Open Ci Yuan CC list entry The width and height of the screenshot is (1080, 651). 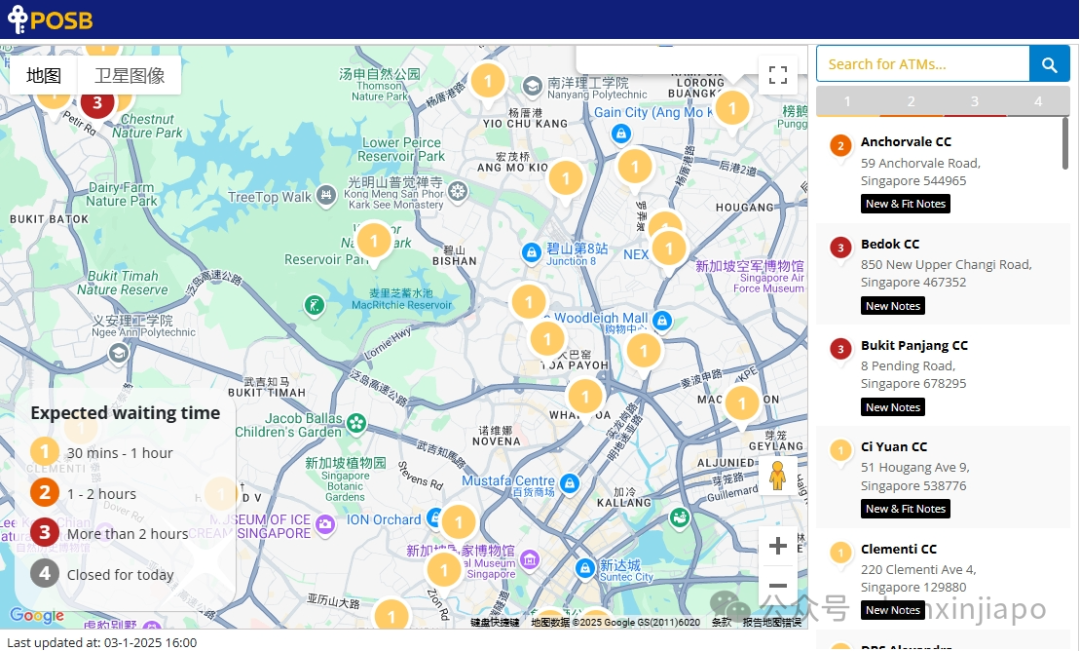[942, 477]
